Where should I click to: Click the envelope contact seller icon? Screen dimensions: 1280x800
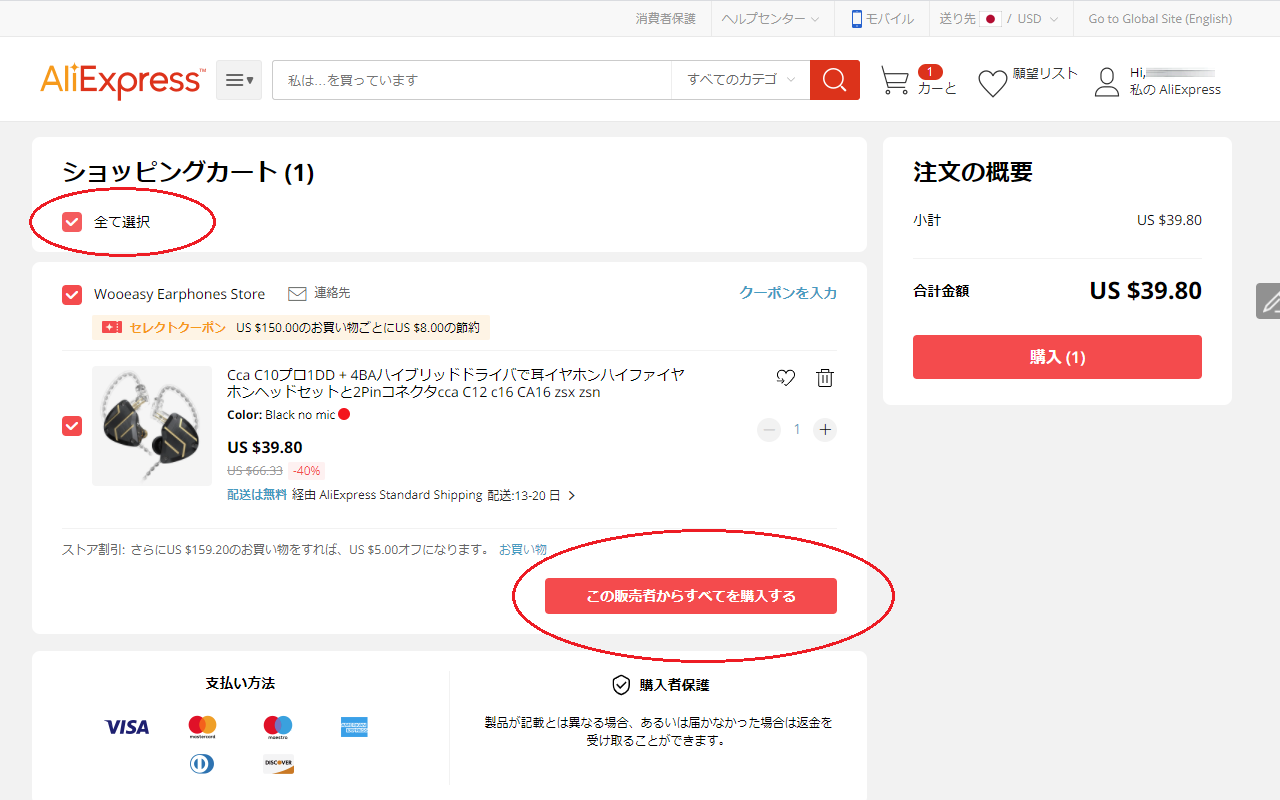pyautogui.click(x=297, y=294)
